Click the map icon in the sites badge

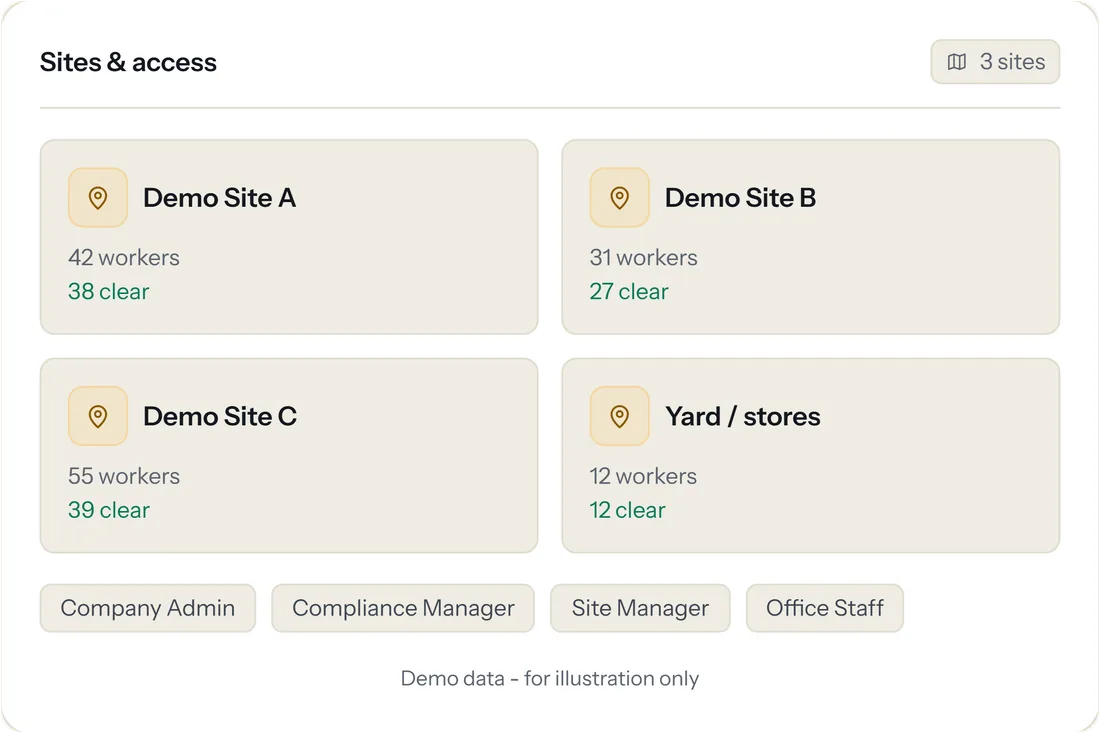pos(957,62)
